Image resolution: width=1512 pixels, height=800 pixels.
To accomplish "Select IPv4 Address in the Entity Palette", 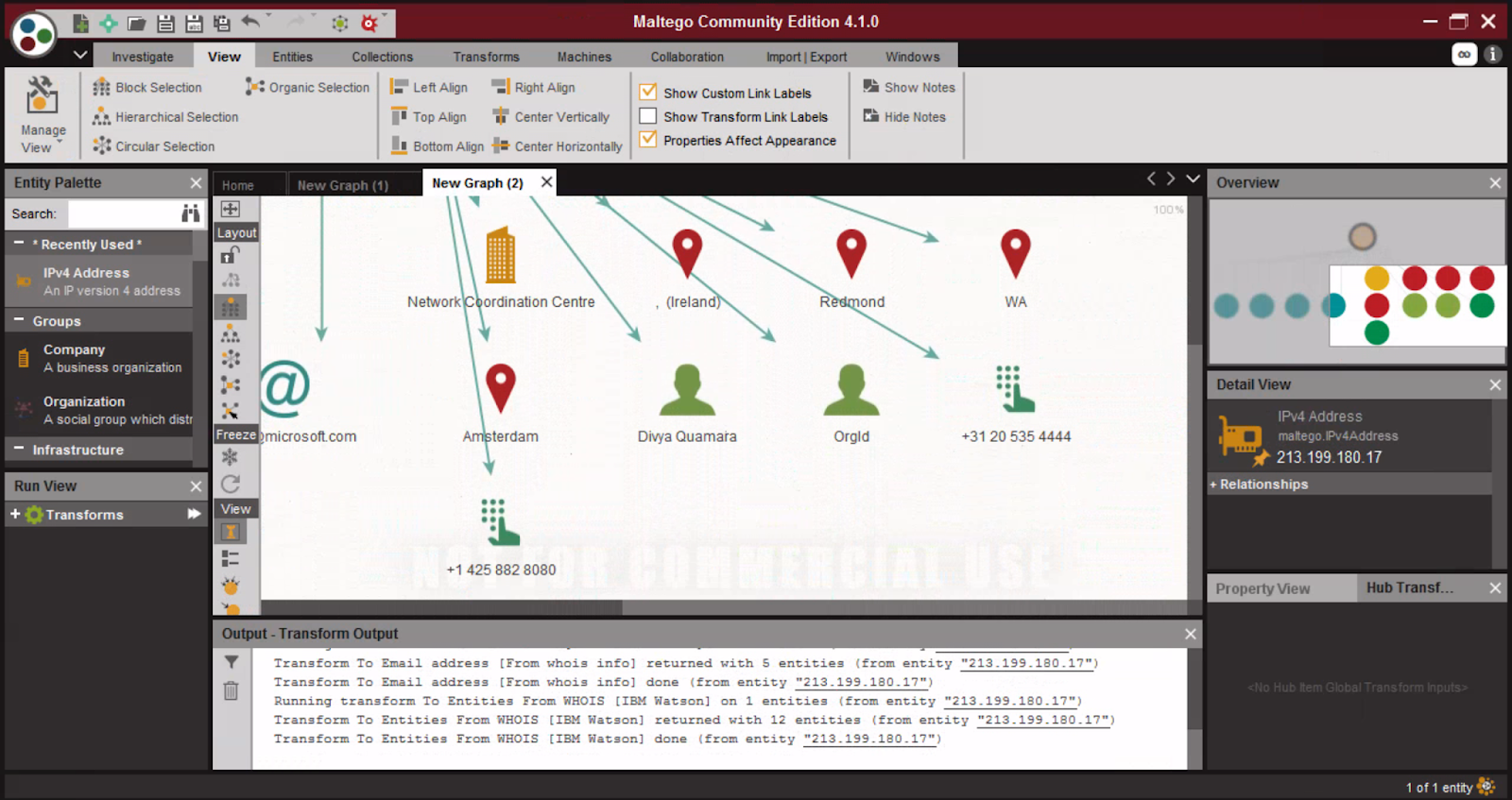I will [99, 281].
